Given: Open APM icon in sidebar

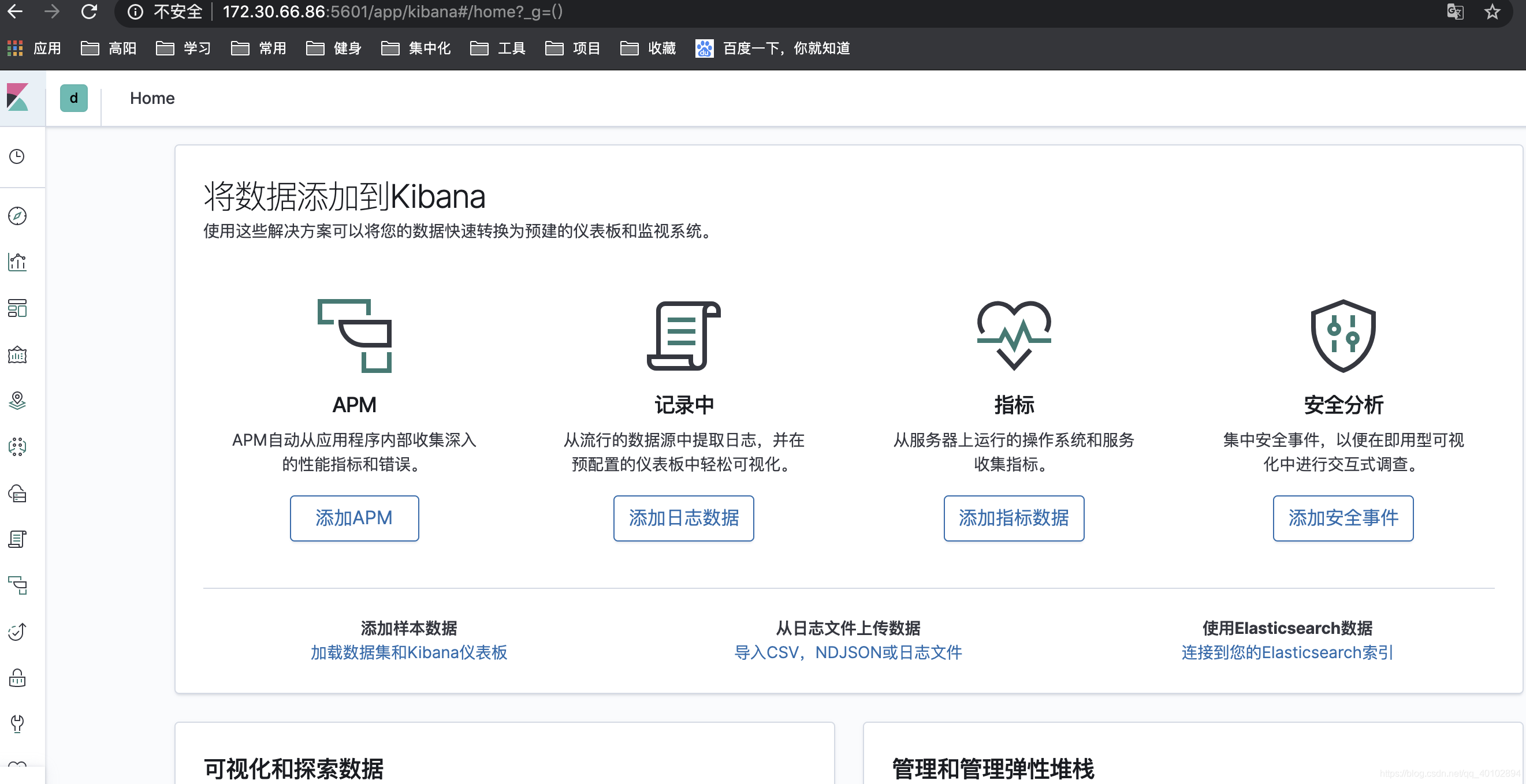Looking at the screenshot, I should click(17, 585).
